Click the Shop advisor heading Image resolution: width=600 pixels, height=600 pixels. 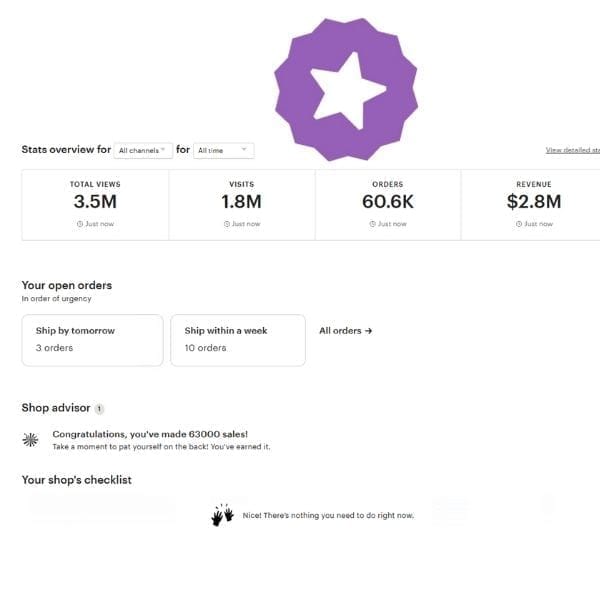[x=56, y=408]
